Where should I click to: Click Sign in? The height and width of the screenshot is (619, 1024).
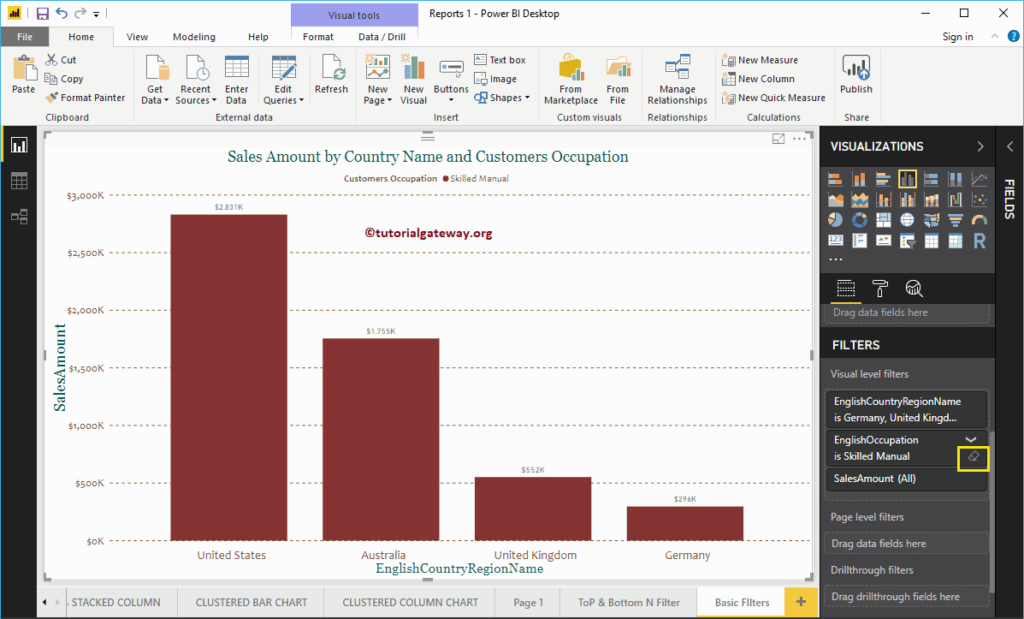(x=957, y=37)
